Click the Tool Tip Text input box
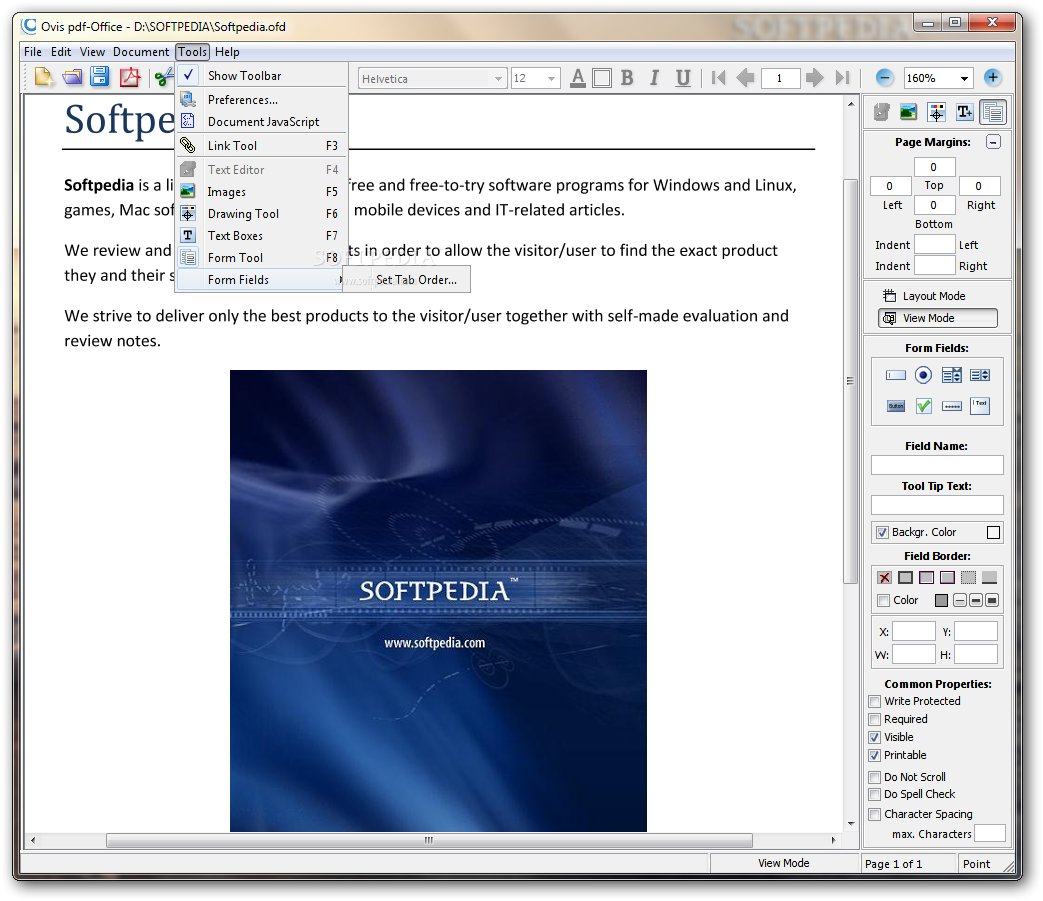Viewport: 1043px width, 901px height. point(937,505)
